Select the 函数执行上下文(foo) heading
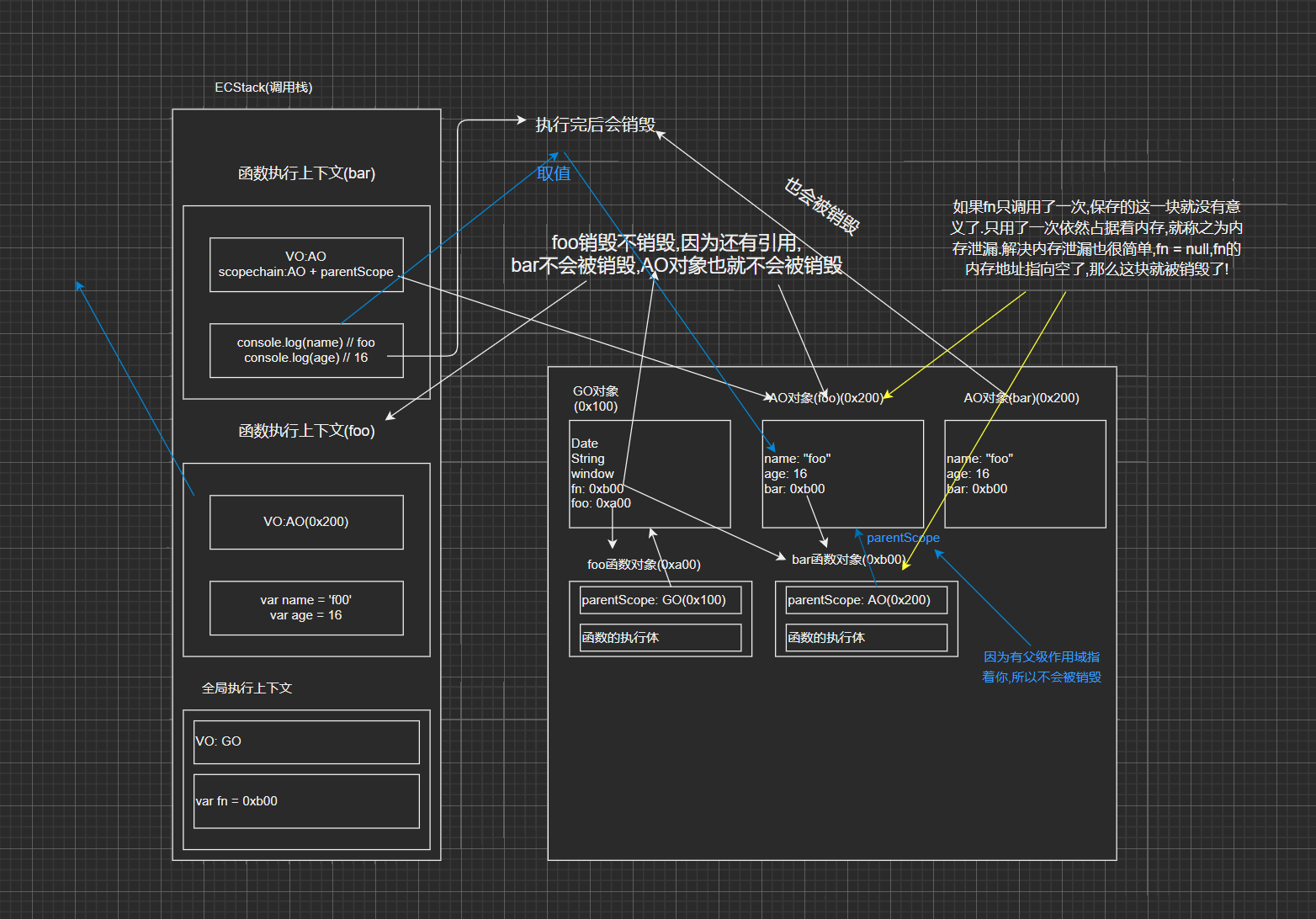The height and width of the screenshot is (919, 1316). pyautogui.click(x=306, y=431)
